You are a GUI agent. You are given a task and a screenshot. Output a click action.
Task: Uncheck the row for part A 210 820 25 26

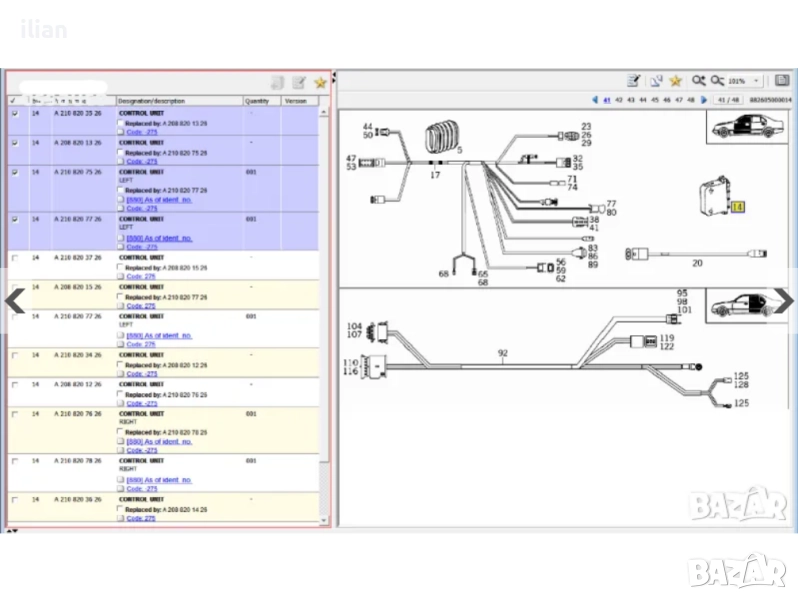[x=14, y=114]
